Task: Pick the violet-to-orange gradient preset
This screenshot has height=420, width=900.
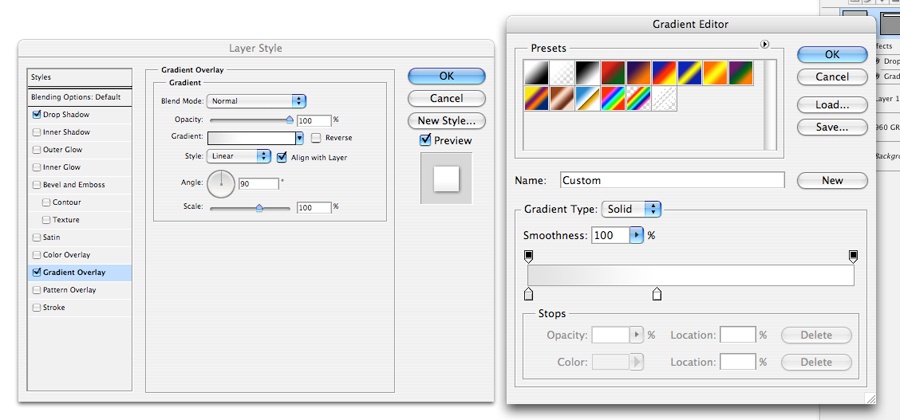Action: (638, 73)
